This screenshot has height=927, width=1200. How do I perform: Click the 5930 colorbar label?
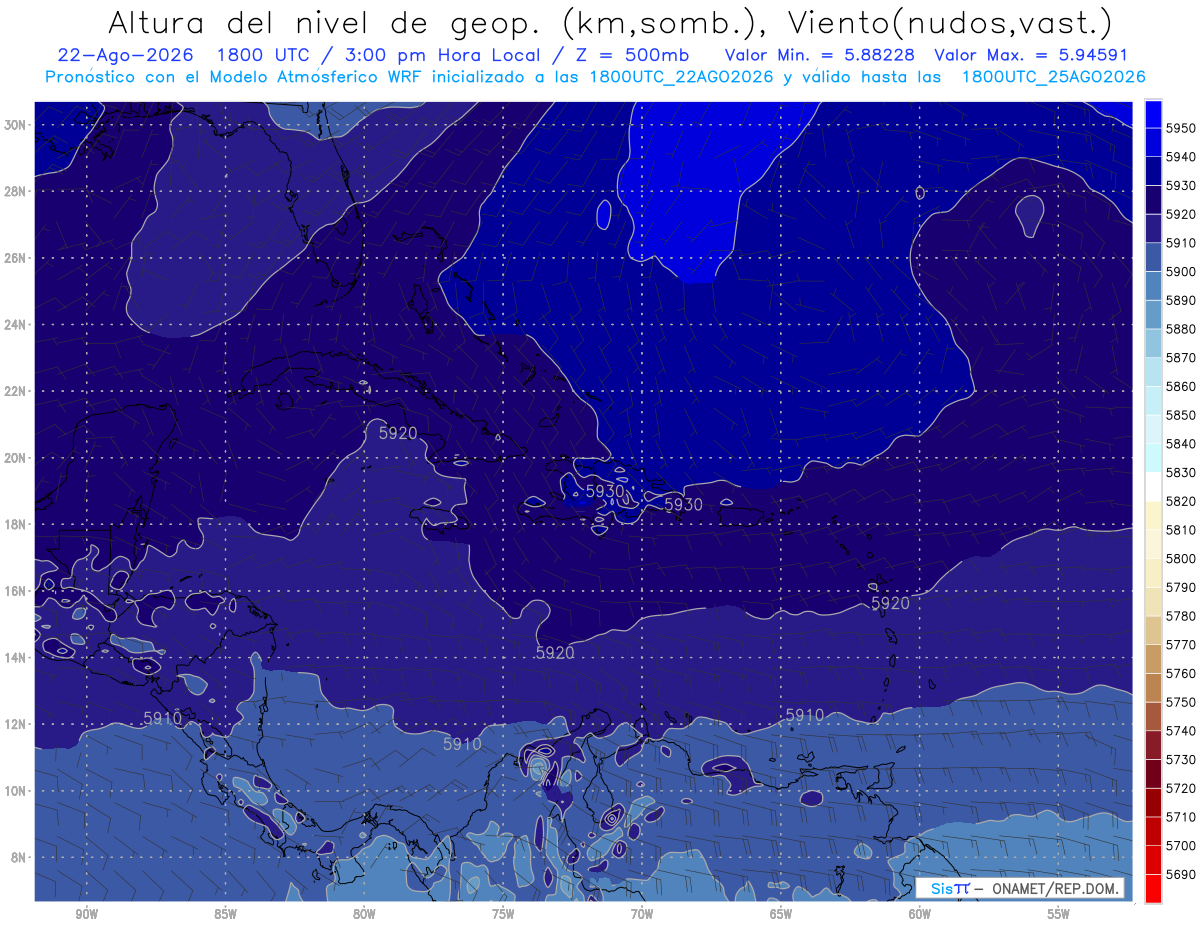[x=1182, y=185]
